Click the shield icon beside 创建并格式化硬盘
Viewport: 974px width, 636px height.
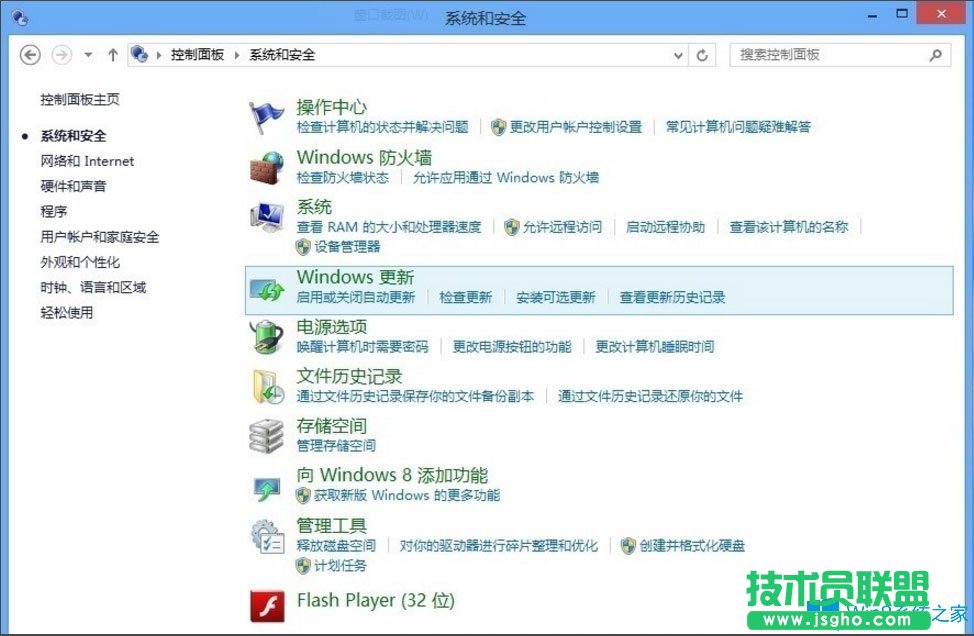628,545
